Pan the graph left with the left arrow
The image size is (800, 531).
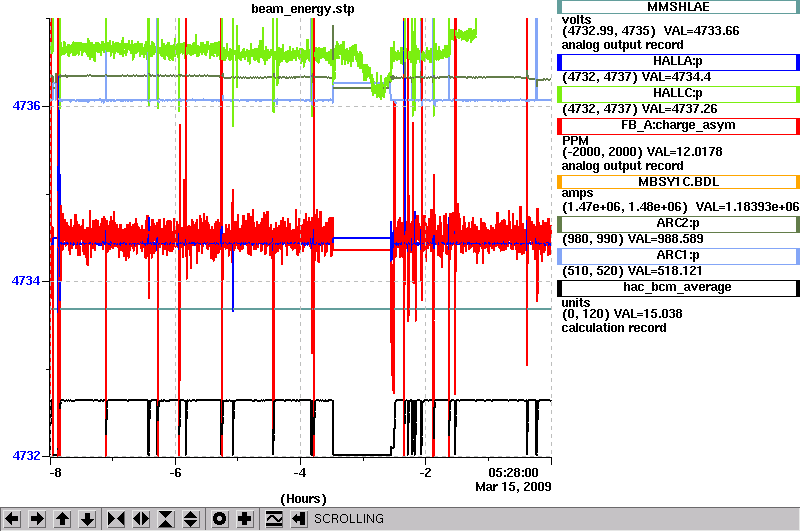pyautogui.click(x=12, y=519)
